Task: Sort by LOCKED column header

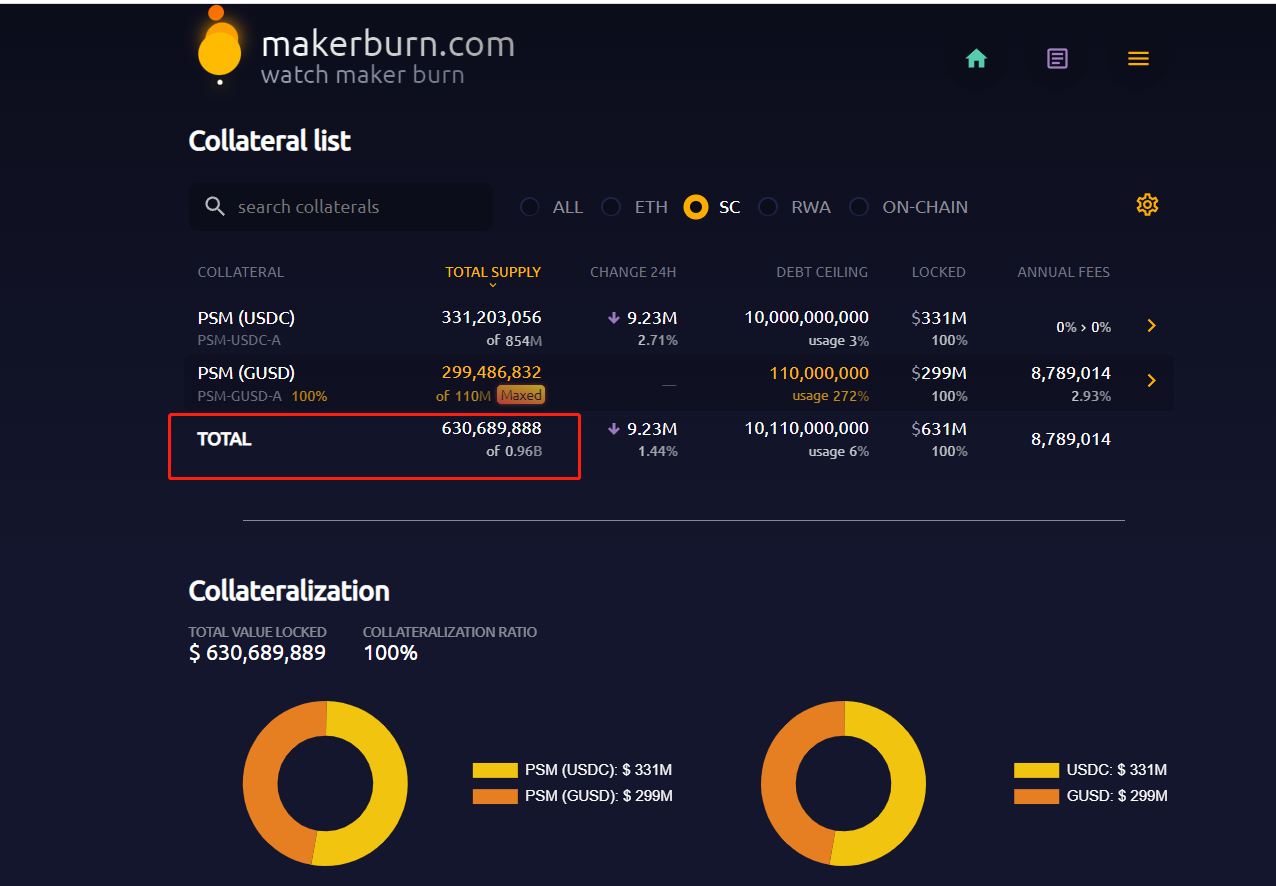Action: tap(939, 272)
